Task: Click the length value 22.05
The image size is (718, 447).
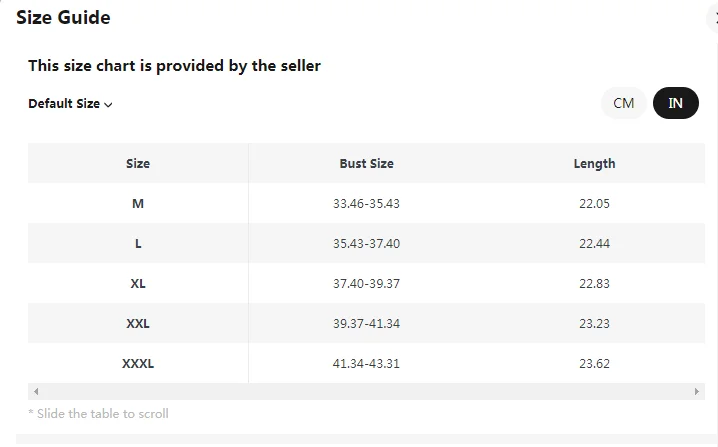Action: (594, 203)
